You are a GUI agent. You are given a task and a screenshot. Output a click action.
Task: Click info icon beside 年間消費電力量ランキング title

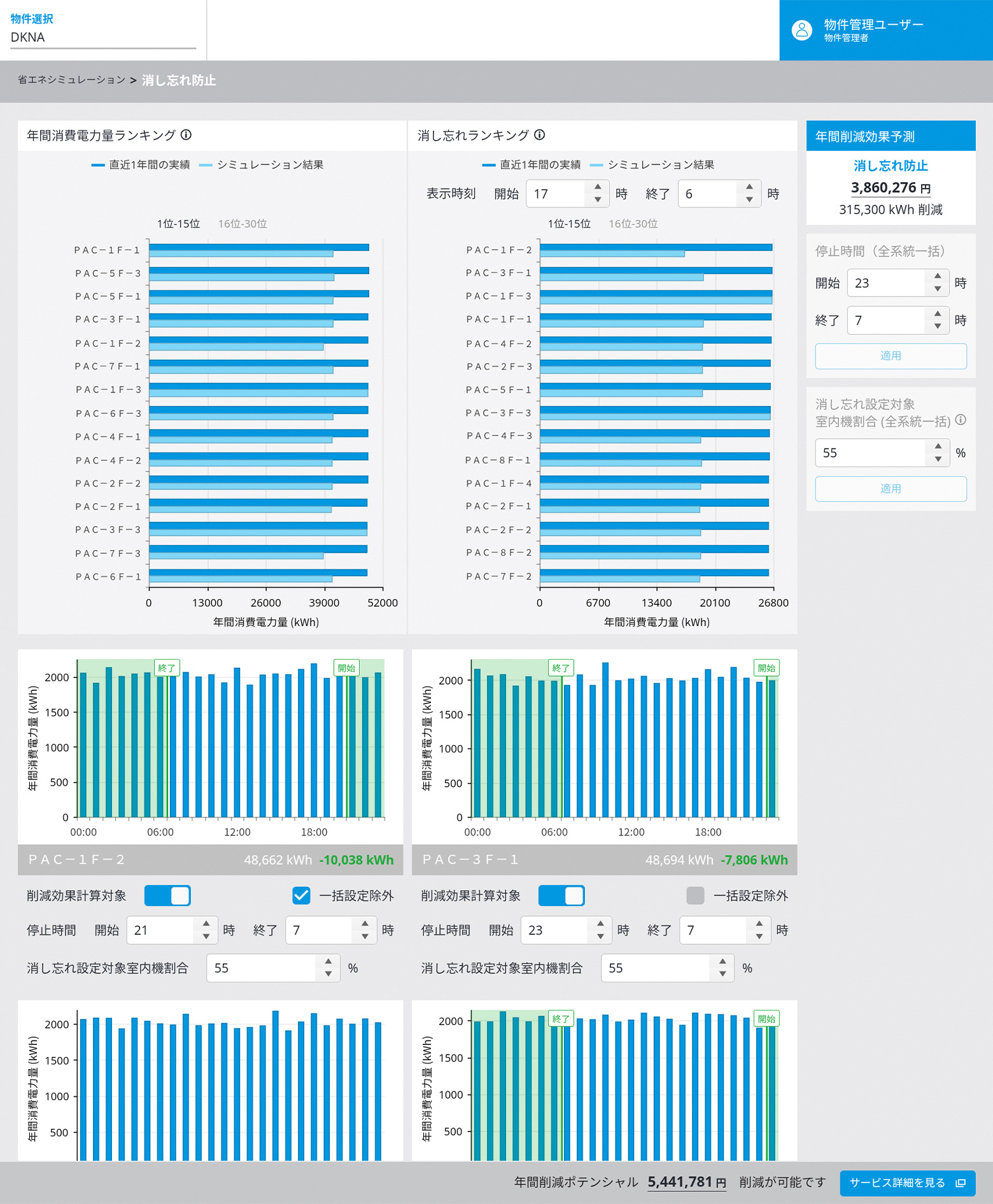186,135
